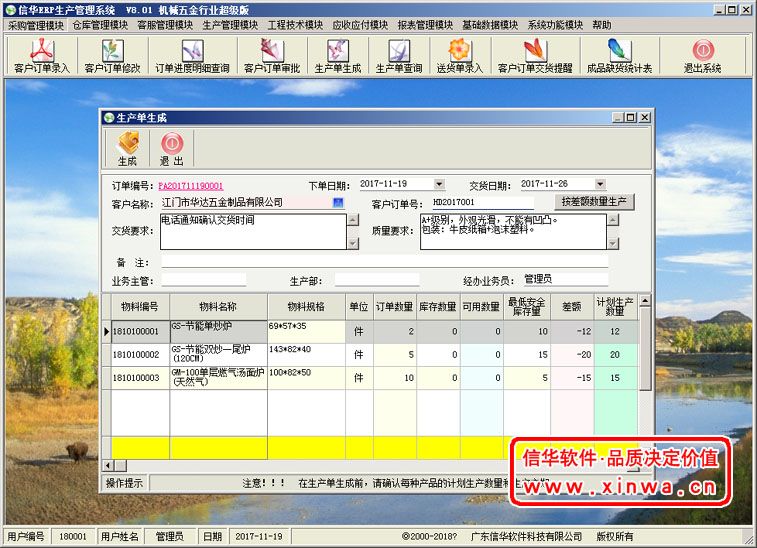Screen dimensions: 757x548
Task: Click the 备注 input field
Action: [x=384, y=262]
